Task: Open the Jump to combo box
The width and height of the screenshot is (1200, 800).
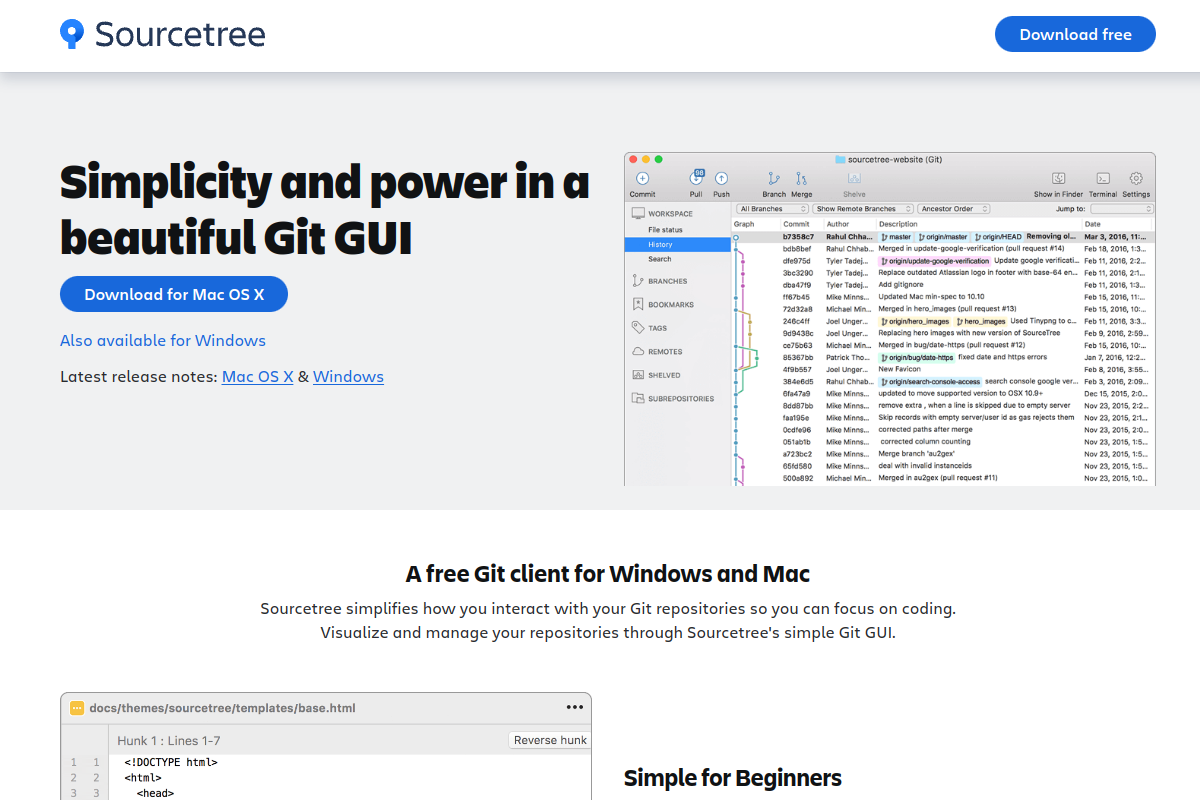Action: [1121, 209]
